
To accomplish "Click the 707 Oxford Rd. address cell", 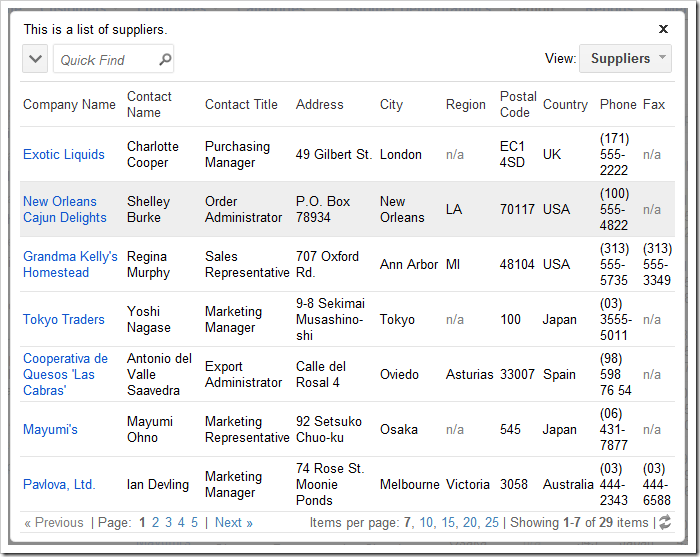I will (x=327, y=264).
